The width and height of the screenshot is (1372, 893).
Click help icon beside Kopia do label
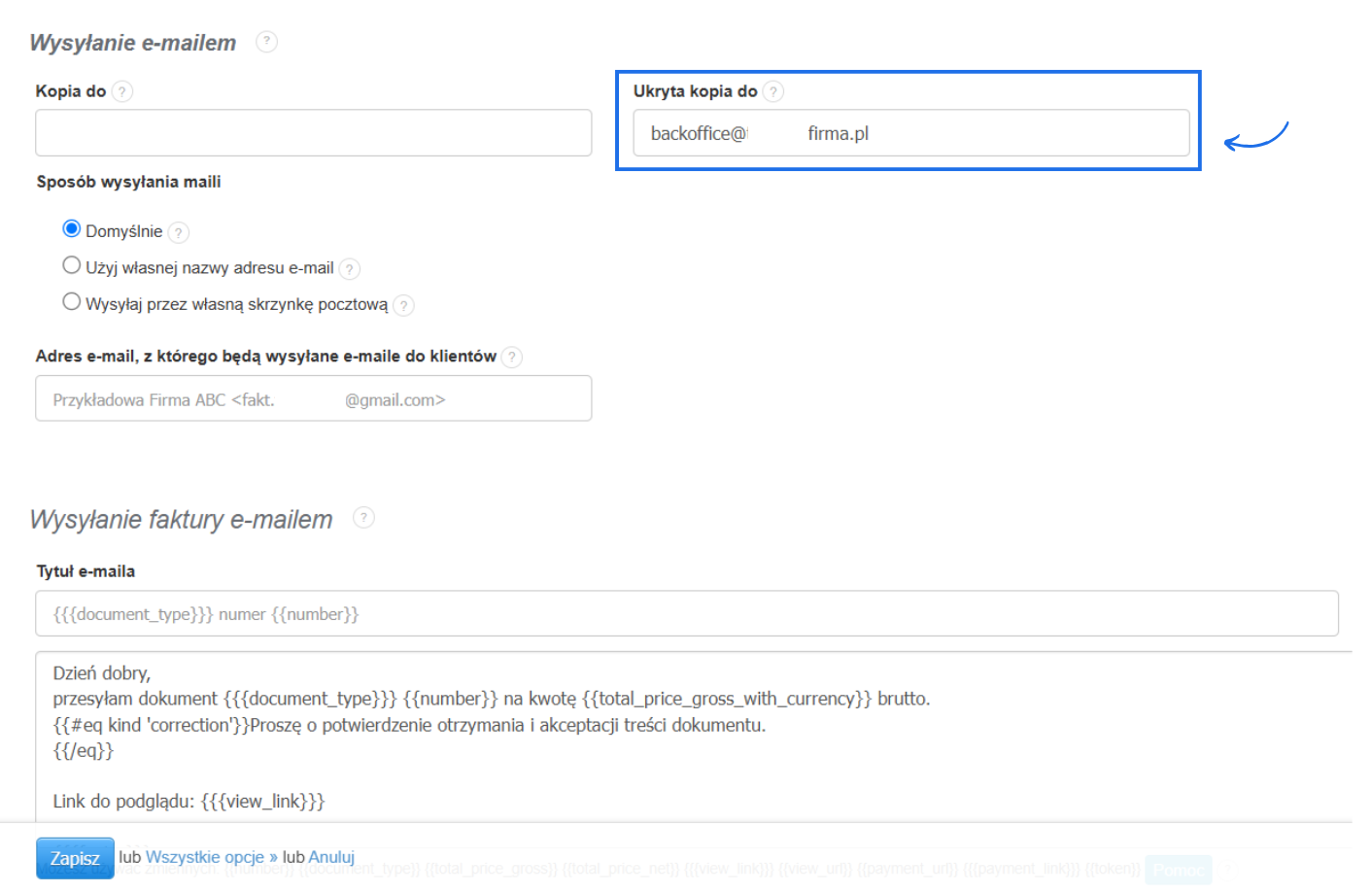(121, 91)
